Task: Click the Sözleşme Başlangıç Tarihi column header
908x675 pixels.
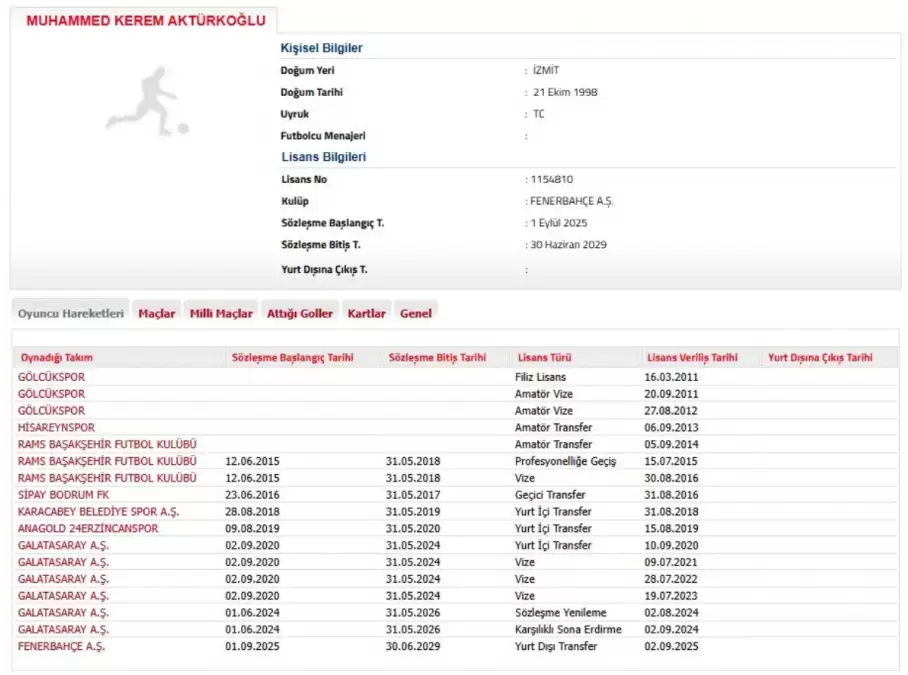Action: click(292, 357)
